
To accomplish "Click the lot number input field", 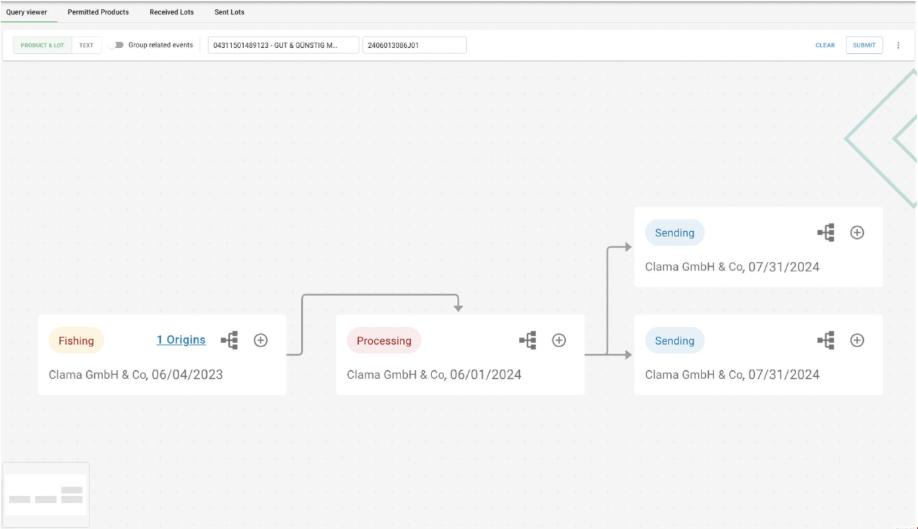I will tap(414, 45).
